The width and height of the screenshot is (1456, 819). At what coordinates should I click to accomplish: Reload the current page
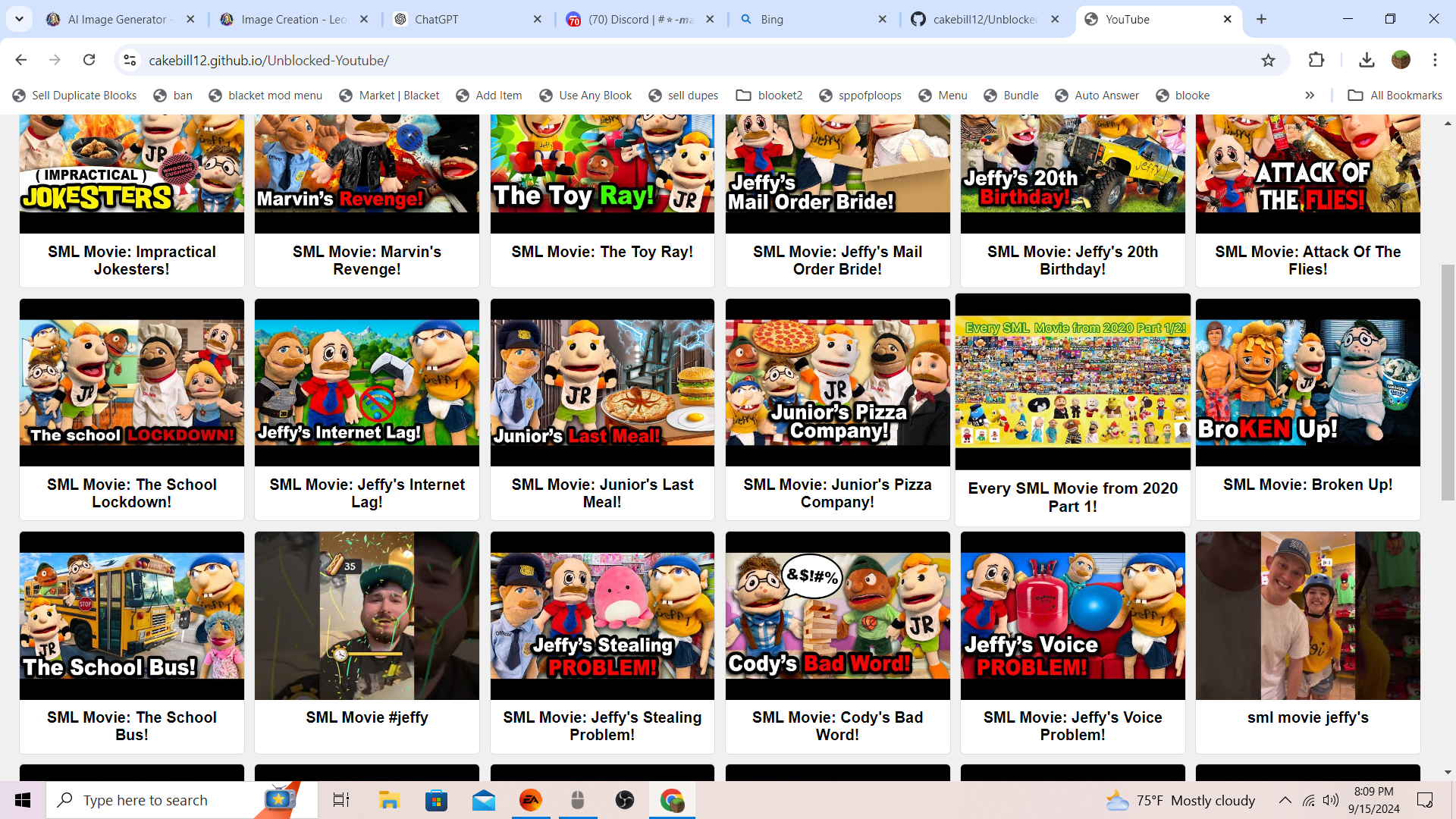pos(89,60)
